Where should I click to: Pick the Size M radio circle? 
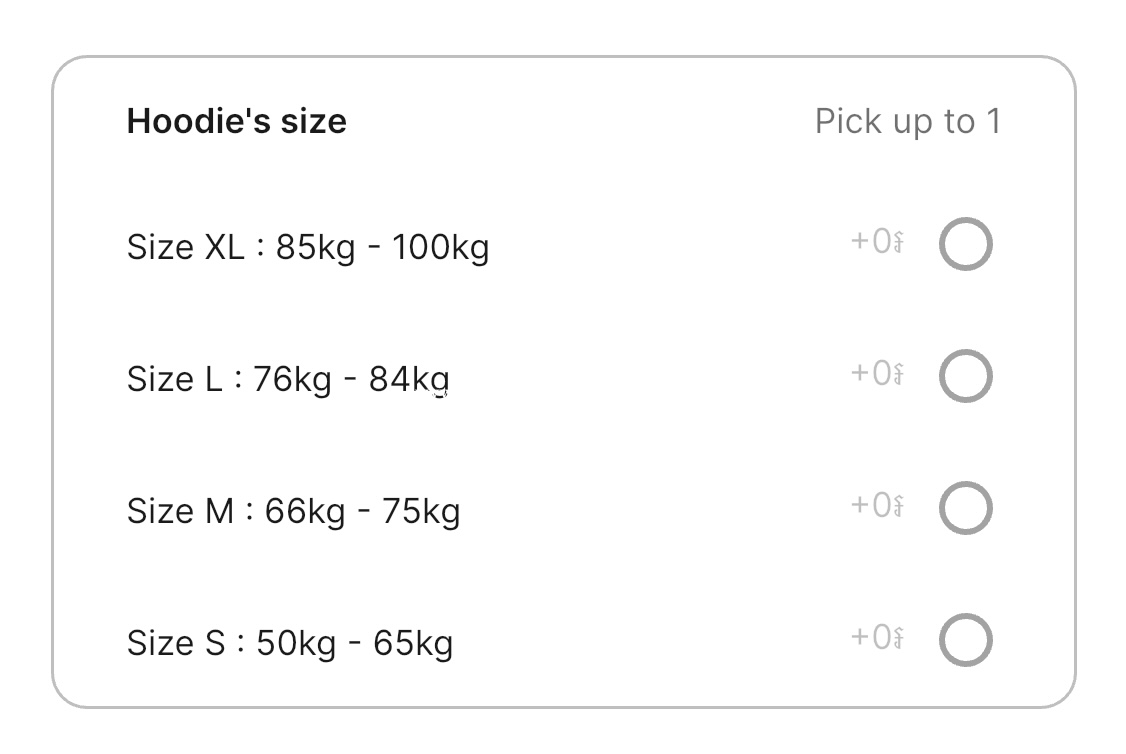pos(965,508)
